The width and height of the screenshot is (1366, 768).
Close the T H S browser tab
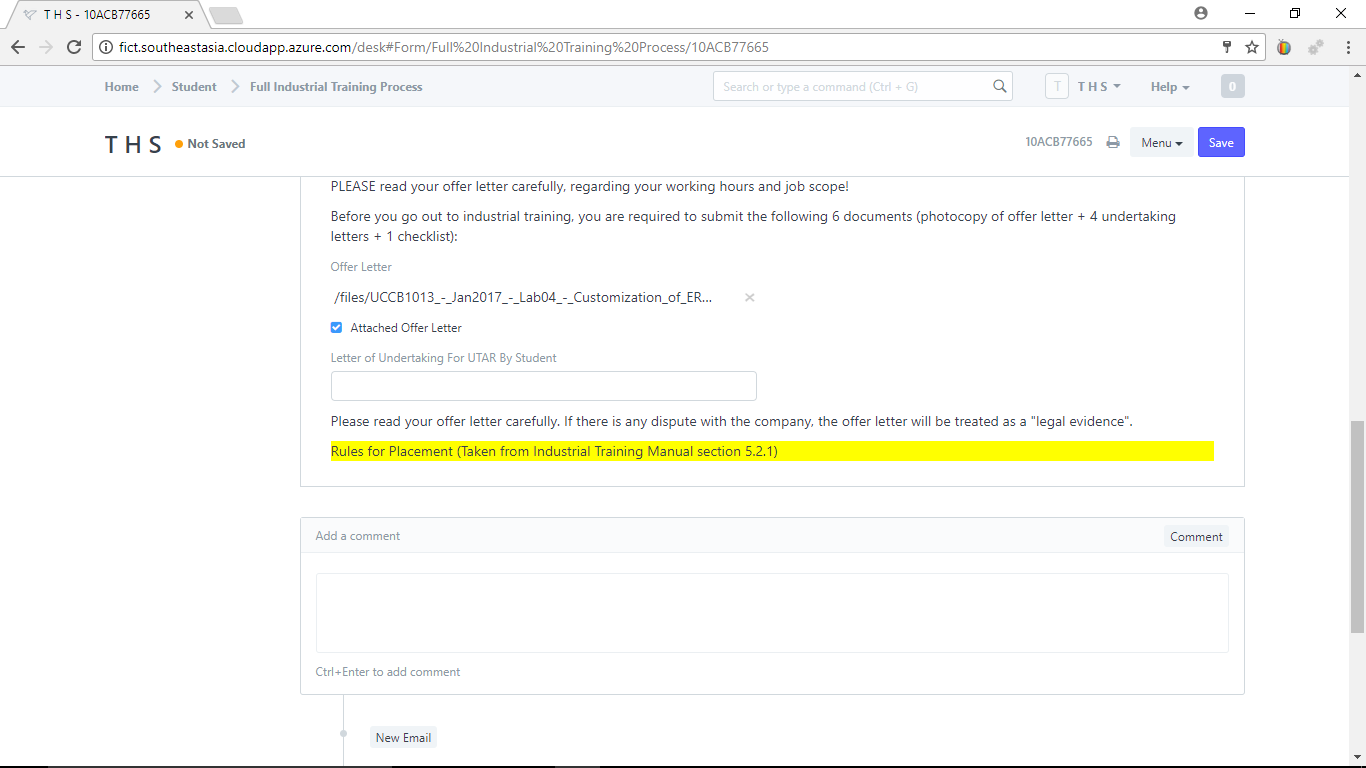[x=191, y=15]
